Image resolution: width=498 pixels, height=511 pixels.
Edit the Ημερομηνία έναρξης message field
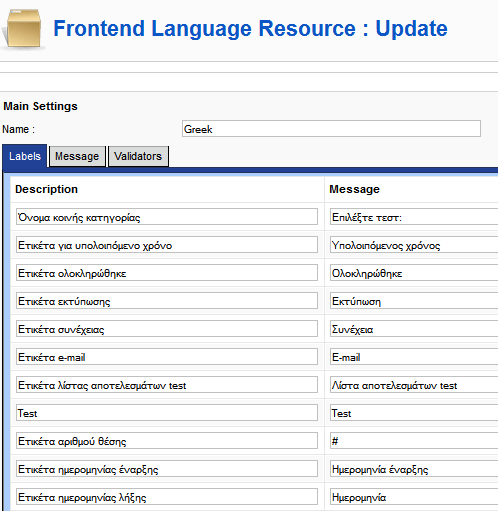(x=414, y=469)
